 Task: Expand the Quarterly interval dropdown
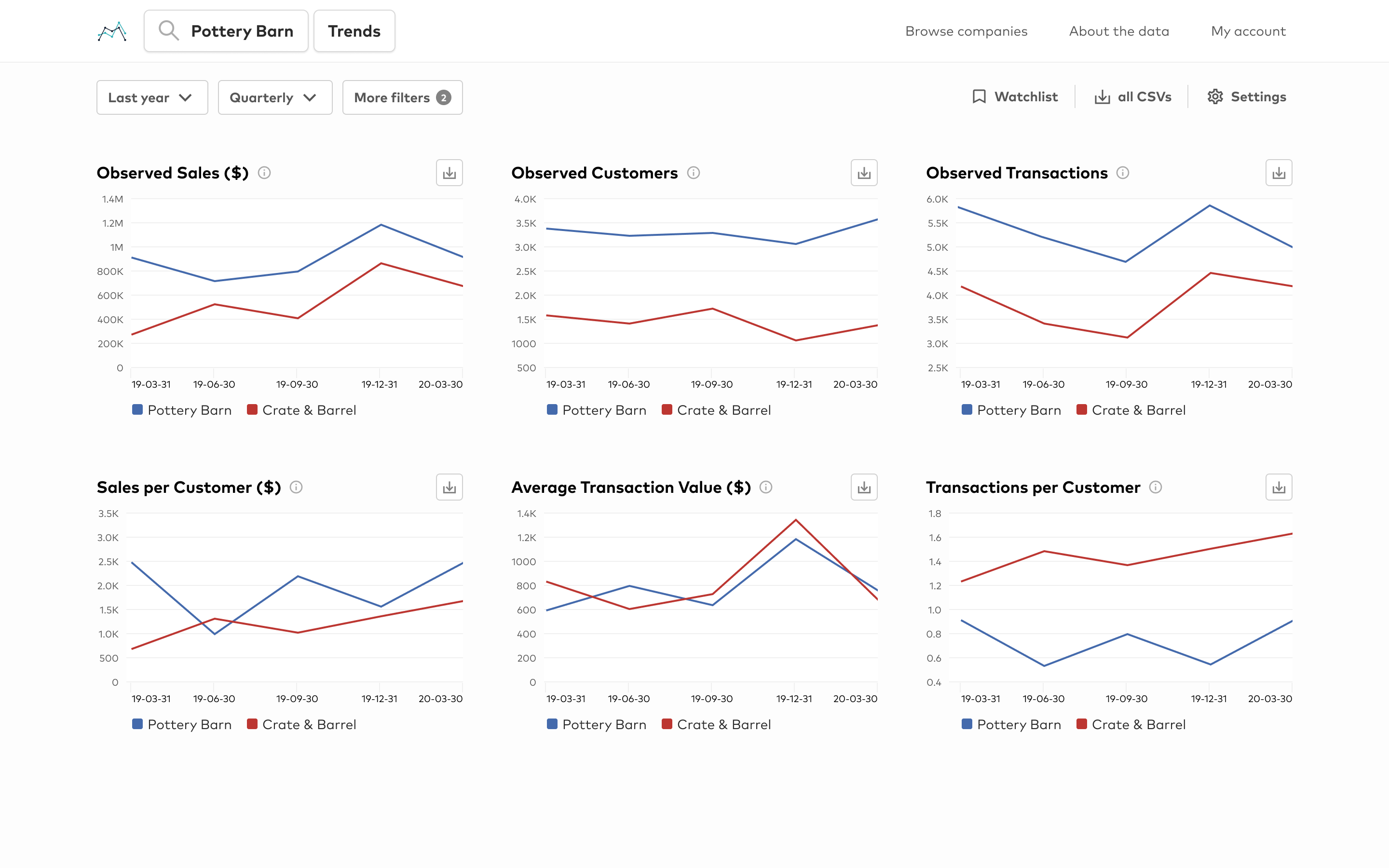pos(275,97)
